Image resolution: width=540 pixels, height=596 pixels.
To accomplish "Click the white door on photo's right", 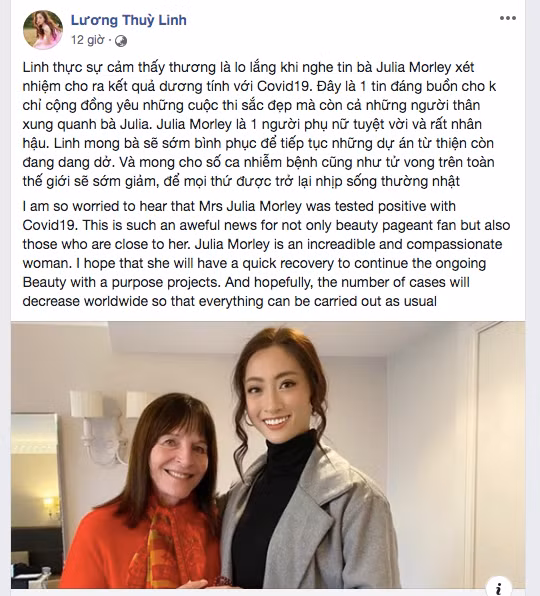I will (x=500, y=454).
